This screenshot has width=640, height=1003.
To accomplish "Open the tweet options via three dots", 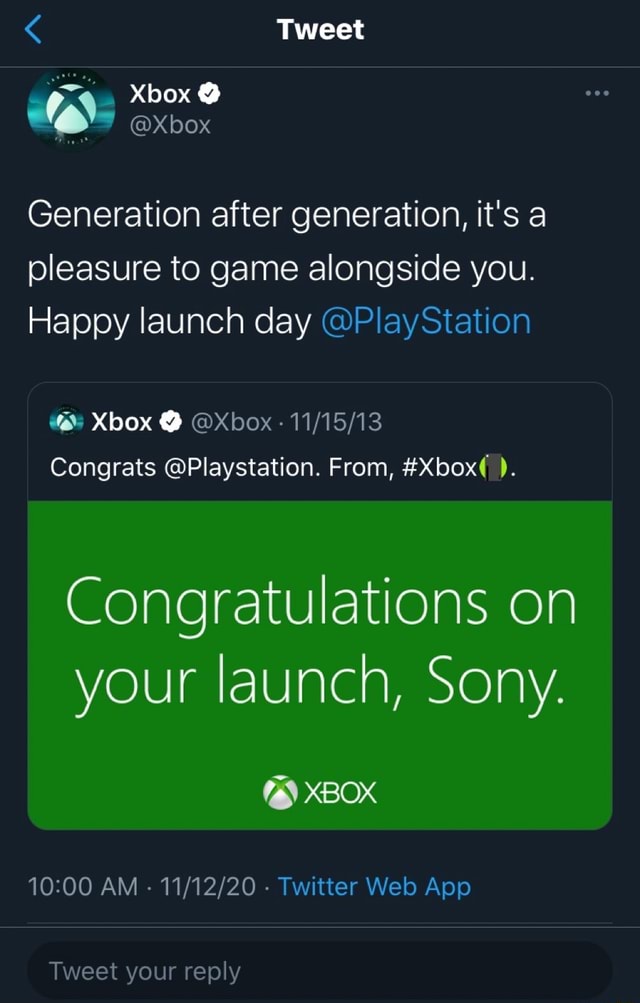I will (x=597, y=93).
